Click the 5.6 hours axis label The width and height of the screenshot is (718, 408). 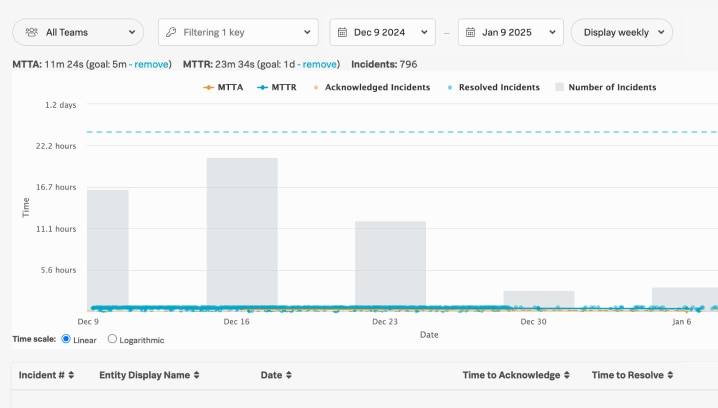pyautogui.click(x=58, y=270)
